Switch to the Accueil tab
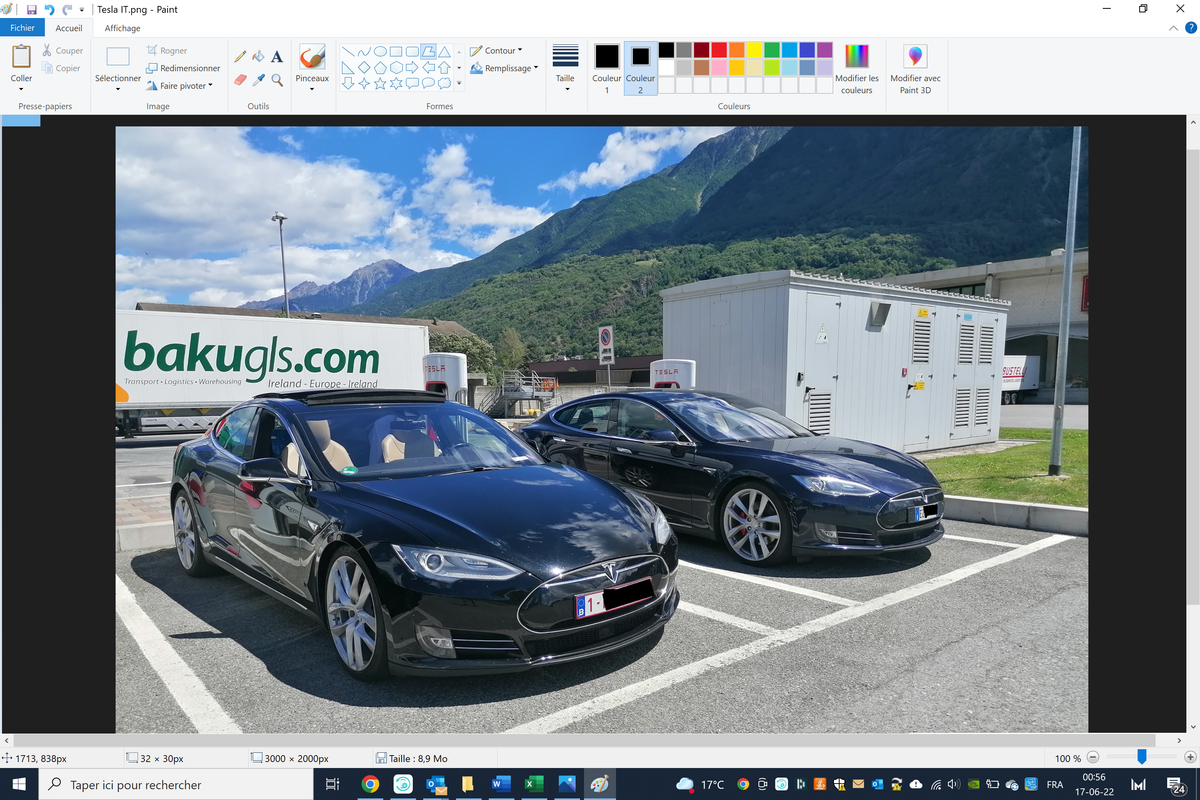Image resolution: width=1200 pixels, height=800 pixels. 69,28
